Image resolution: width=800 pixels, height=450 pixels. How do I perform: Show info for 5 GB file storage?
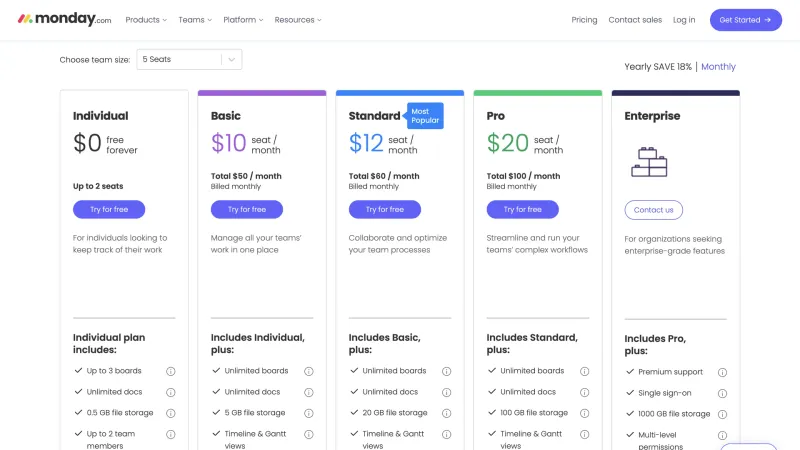pyautogui.click(x=309, y=413)
